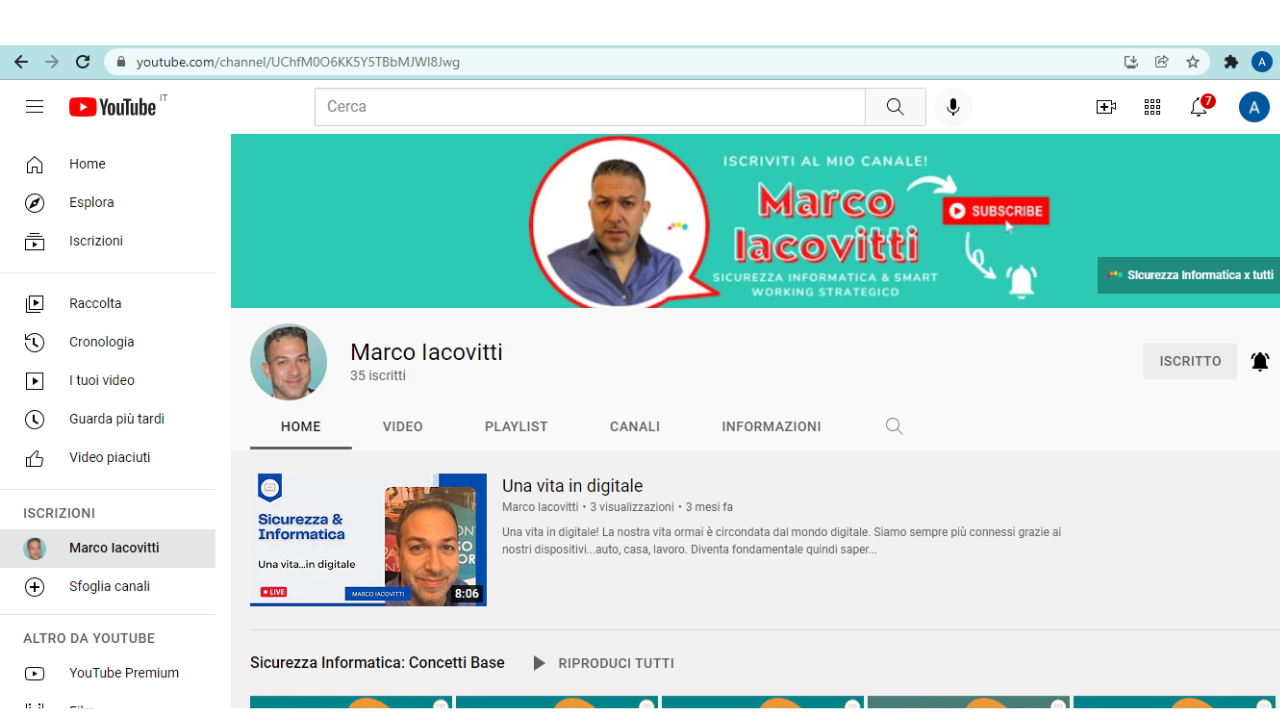Viewport: 1280px width, 720px height.
Task: Switch to the VIDEO channel tab
Action: (x=403, y=427)
